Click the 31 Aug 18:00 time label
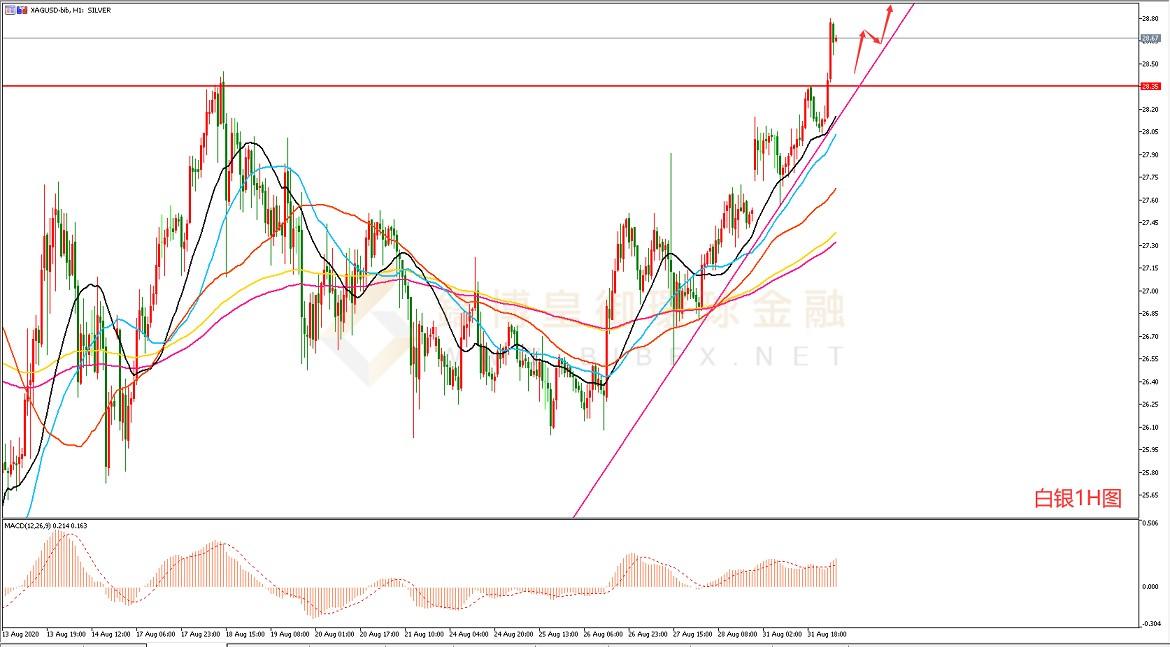 (x=827, y=633)
